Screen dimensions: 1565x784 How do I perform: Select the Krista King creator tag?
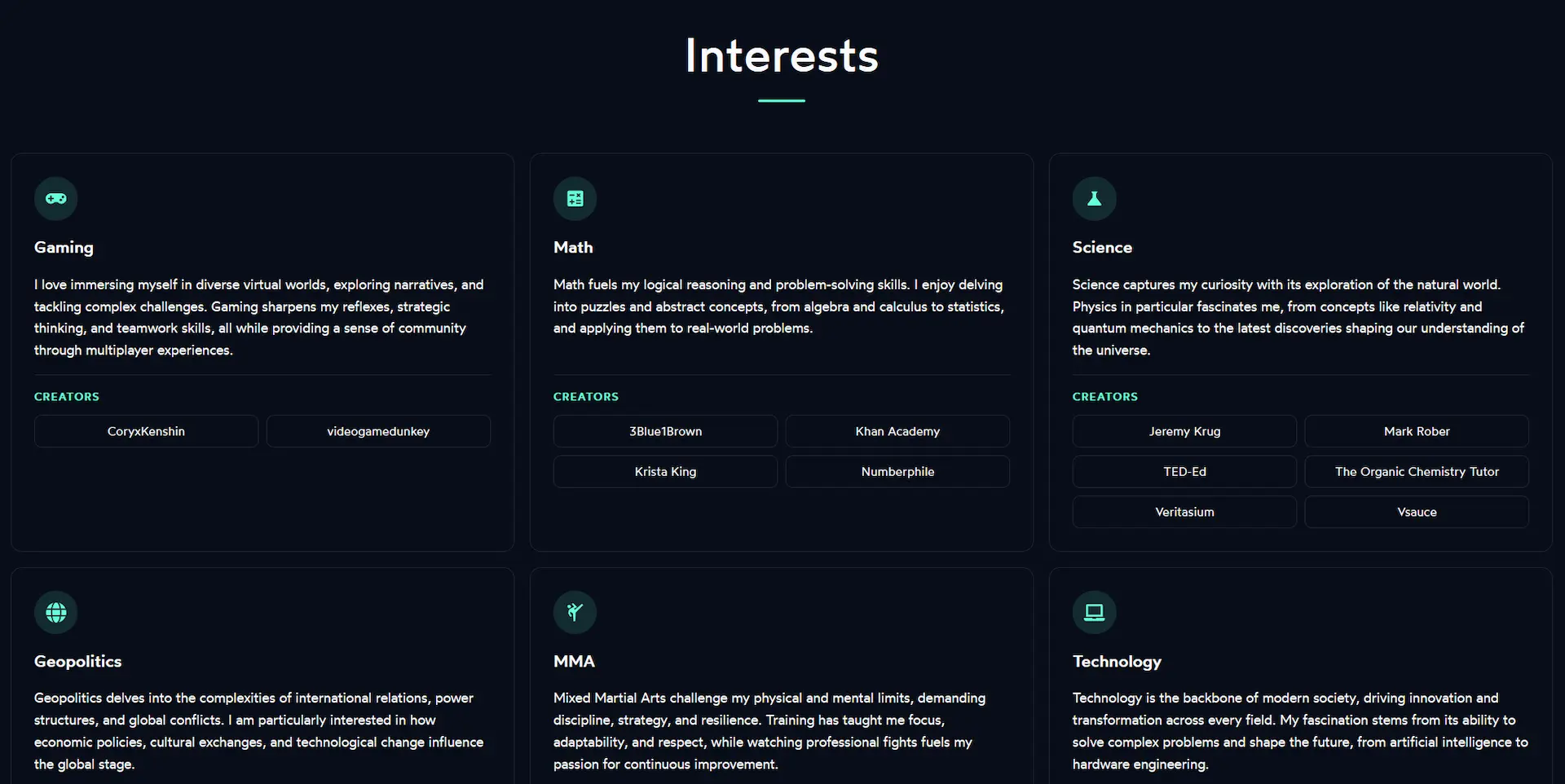pyautogui.click(x=664, y=471)
